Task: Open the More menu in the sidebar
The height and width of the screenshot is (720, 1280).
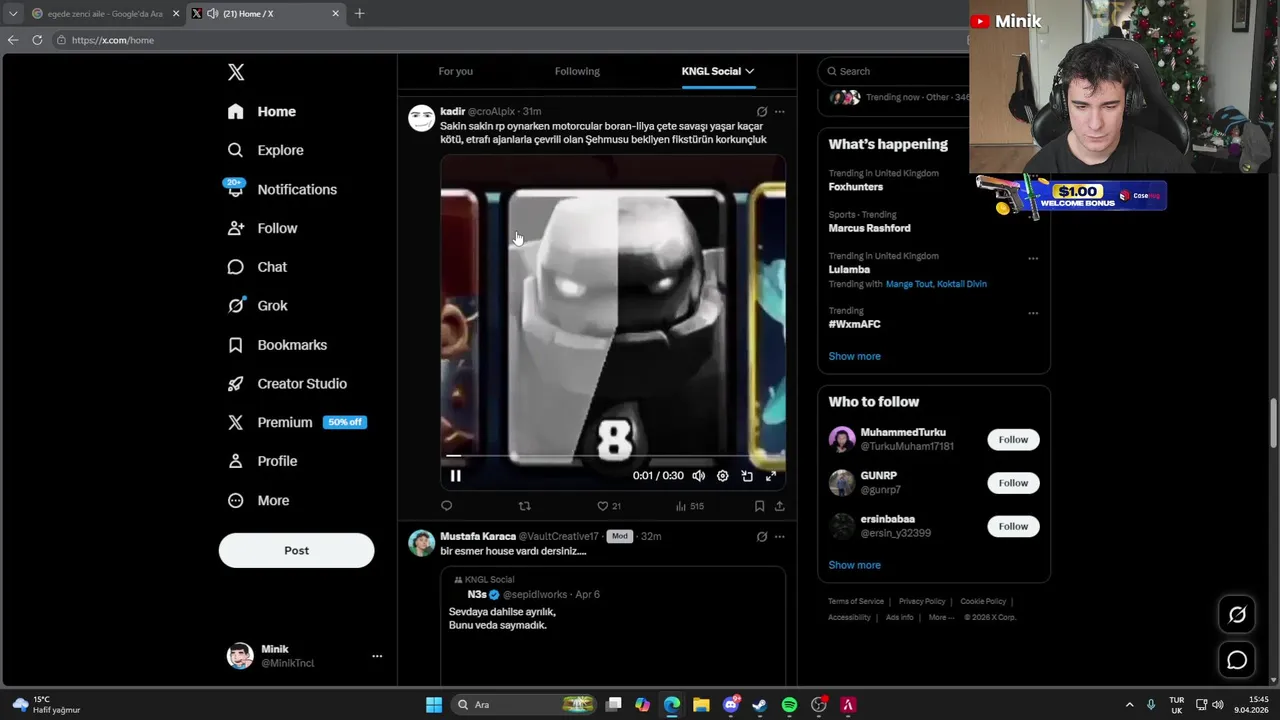Action: [x=258, y=500]
